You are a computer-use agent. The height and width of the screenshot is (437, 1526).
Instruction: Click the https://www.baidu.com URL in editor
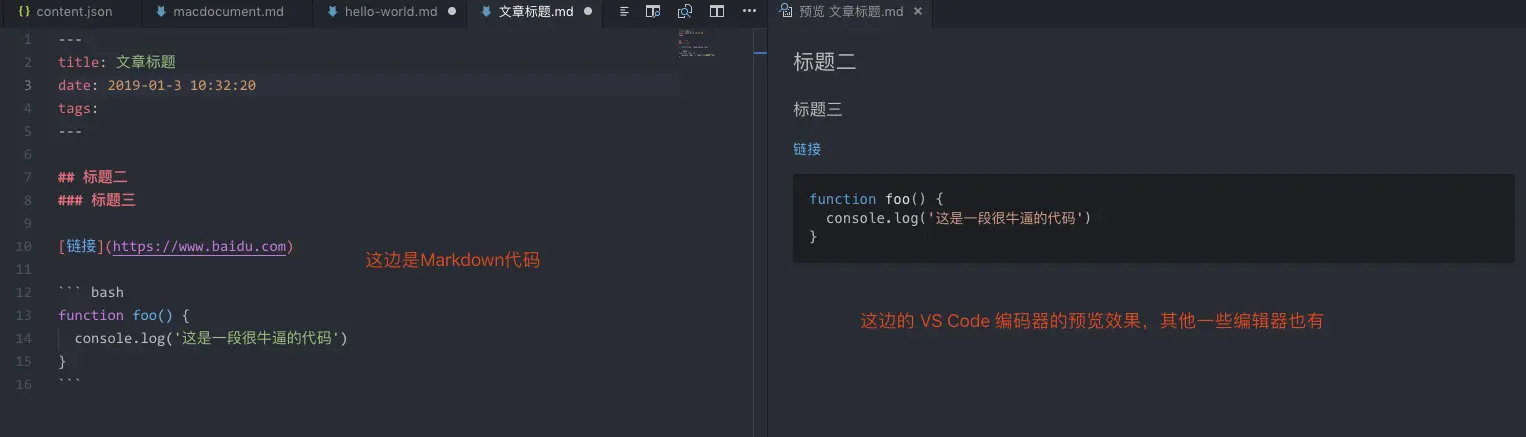(198, 246)
